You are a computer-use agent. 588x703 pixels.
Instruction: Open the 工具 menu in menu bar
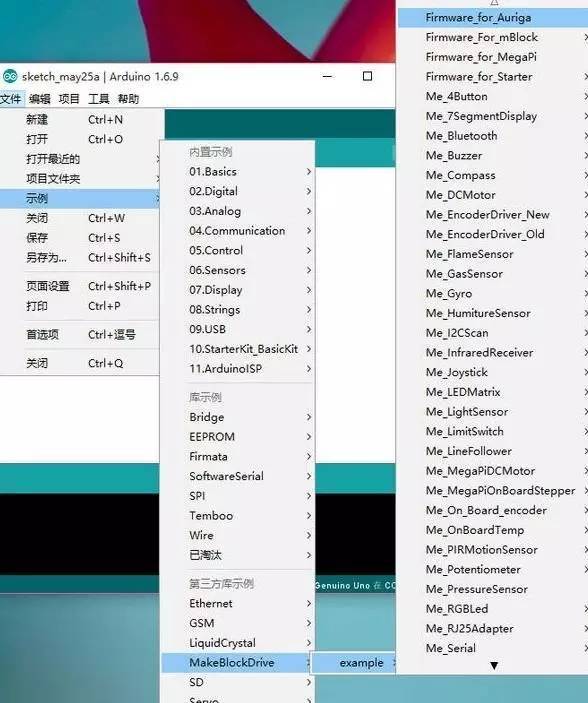[99, 99]
